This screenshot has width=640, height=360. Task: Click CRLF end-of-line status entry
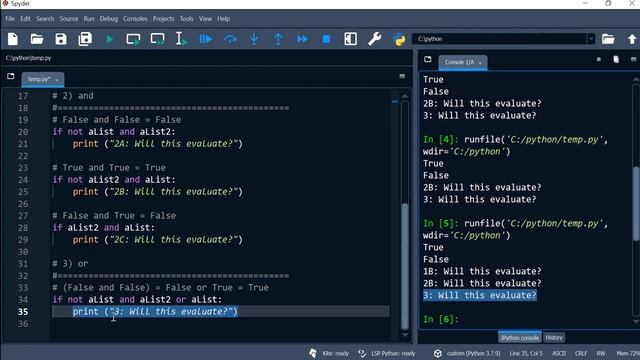(x=581, y=353)
